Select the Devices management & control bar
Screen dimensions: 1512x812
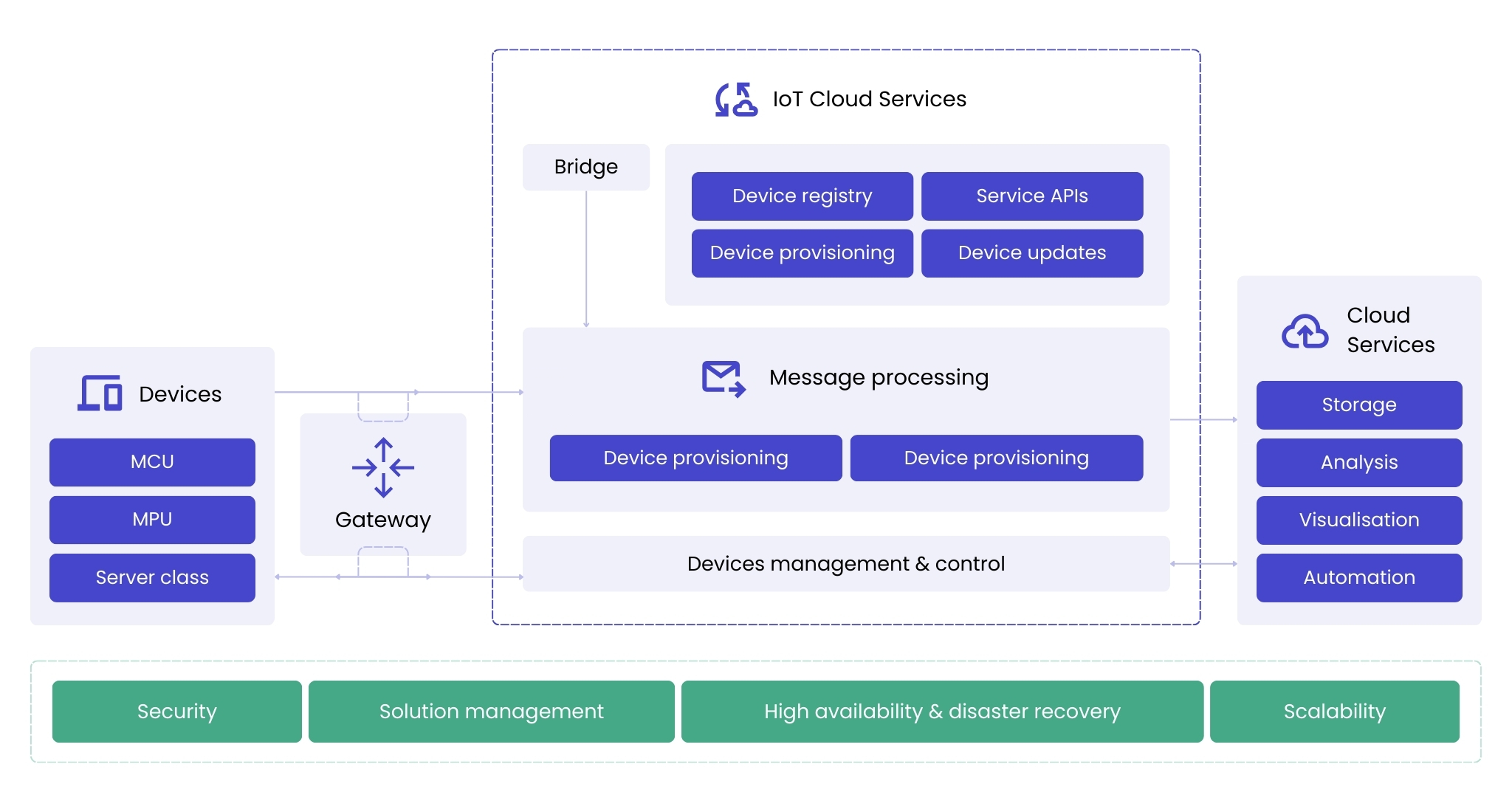pos(846,563)
